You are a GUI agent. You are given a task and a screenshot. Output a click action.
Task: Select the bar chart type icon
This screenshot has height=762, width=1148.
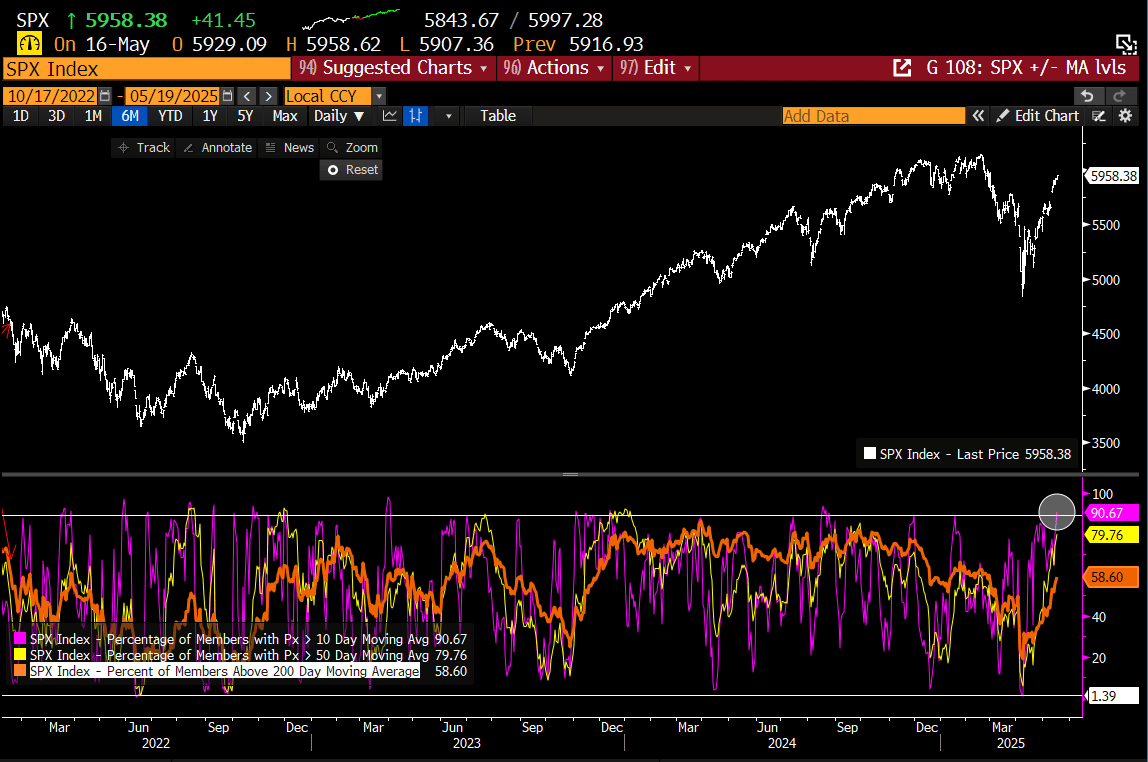[415, 116]
